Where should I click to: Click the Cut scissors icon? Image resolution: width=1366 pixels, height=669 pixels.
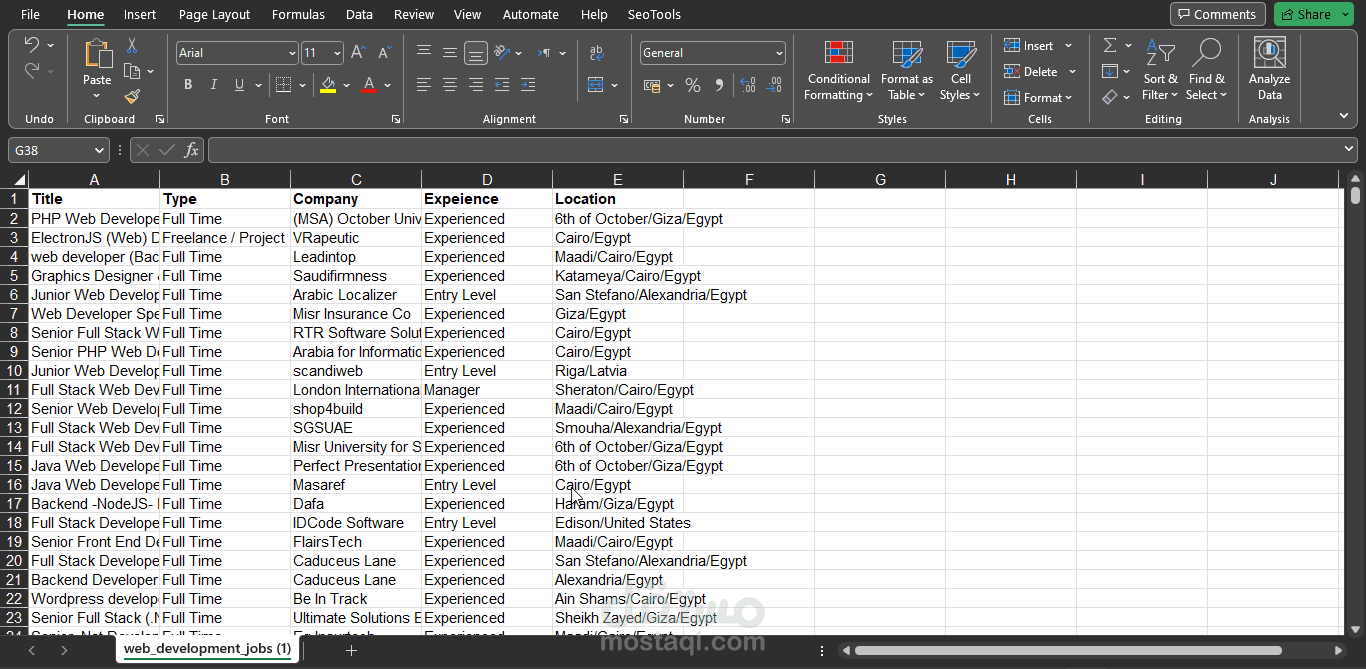(x=132, y=46)
